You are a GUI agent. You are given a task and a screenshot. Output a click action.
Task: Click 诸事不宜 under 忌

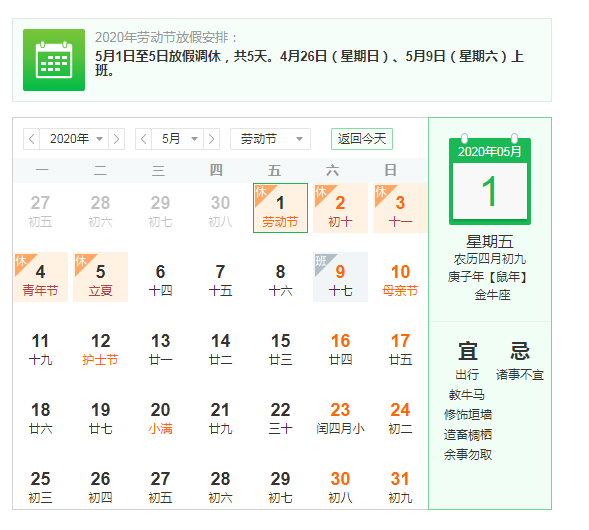tap(520, 374)
